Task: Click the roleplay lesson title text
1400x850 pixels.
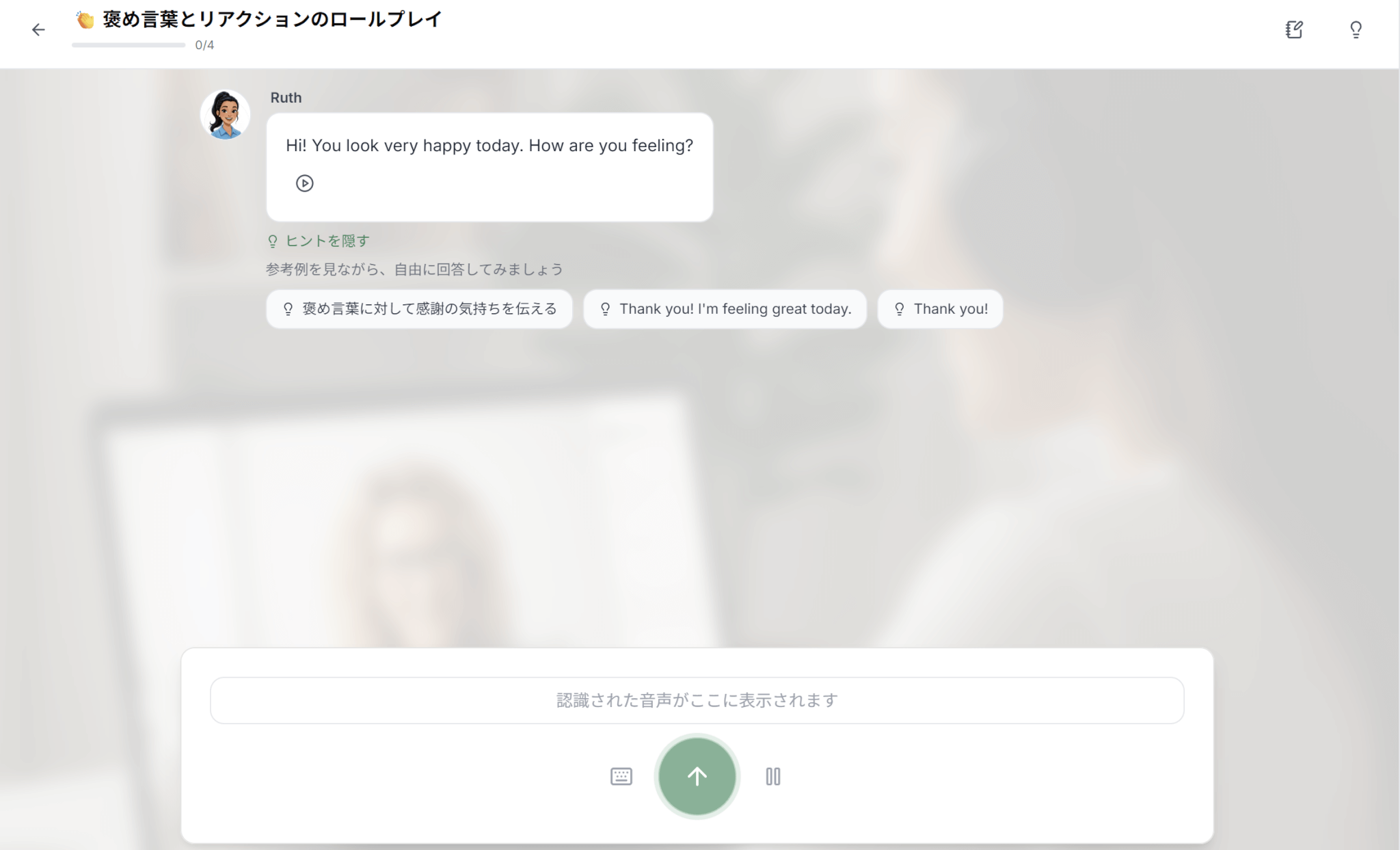Action: [272, 19]
